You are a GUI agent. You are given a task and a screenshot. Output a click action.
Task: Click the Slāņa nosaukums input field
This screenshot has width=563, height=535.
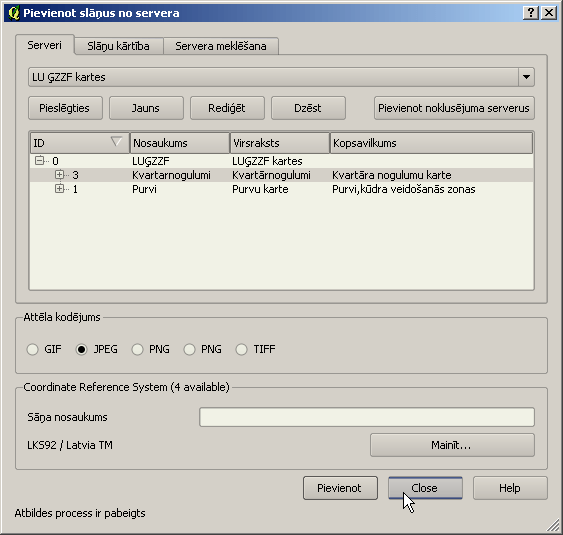[367, 417]
